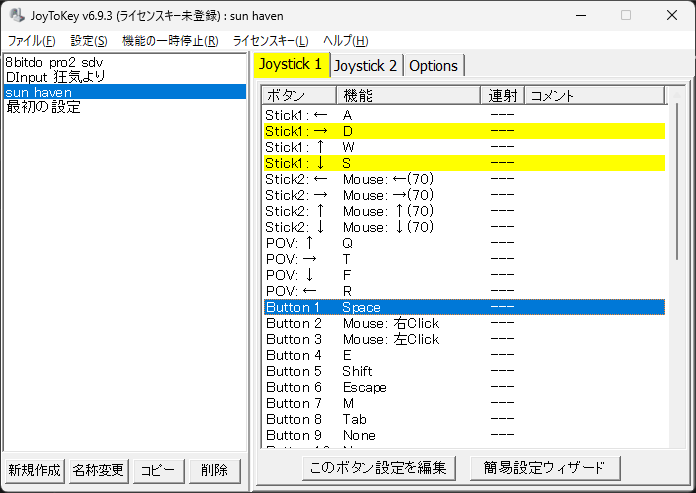
Task: Select the Stick1 → row mapped to D
Action: (x=464, y=131)
